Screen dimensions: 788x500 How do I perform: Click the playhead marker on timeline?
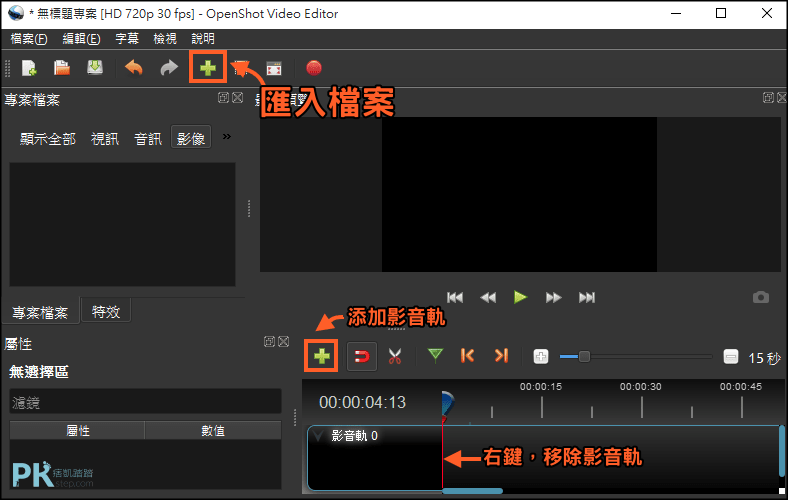click(x=447, y=406)
